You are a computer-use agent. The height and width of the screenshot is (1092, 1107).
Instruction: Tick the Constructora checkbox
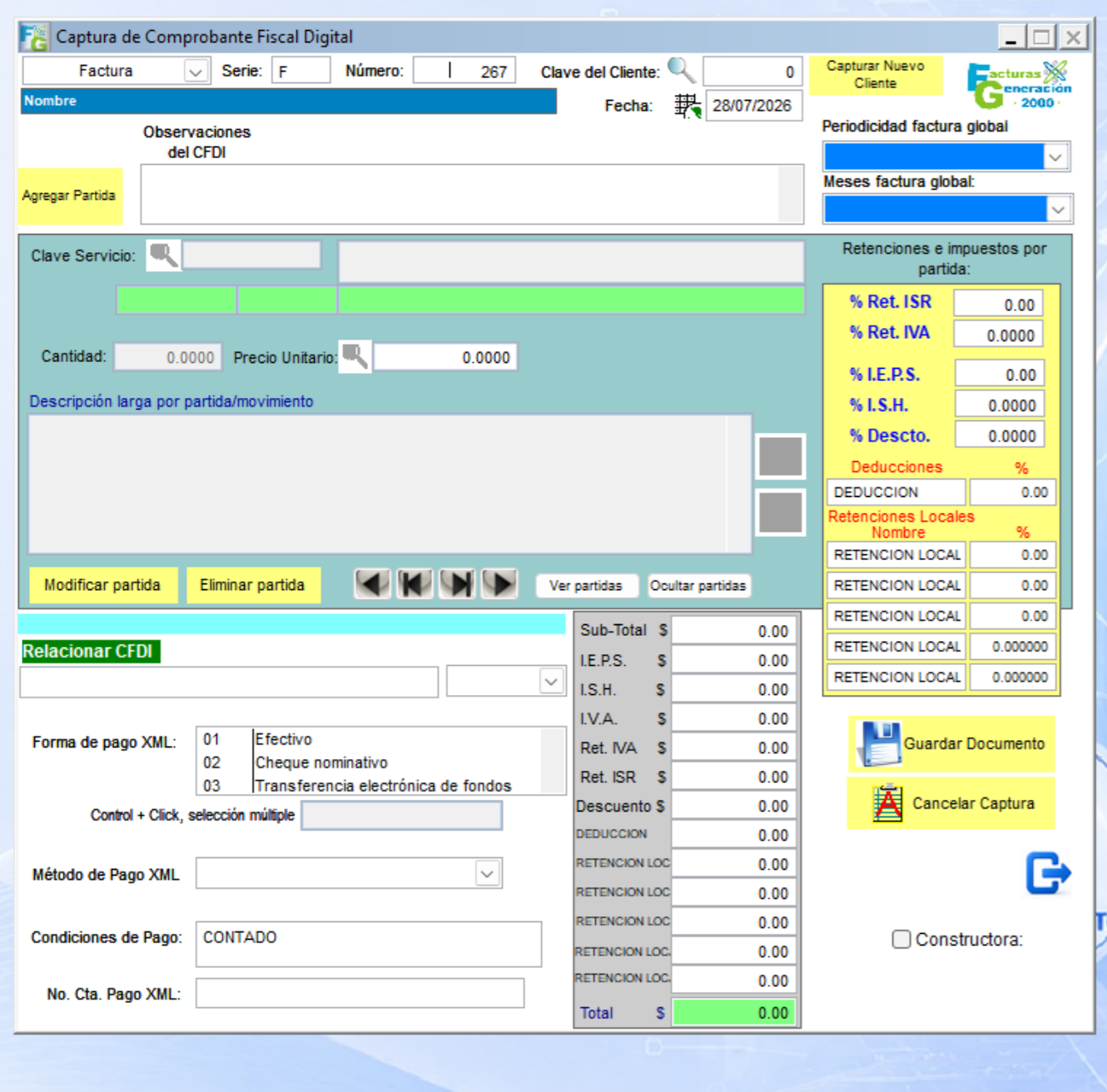click(901, 939)
